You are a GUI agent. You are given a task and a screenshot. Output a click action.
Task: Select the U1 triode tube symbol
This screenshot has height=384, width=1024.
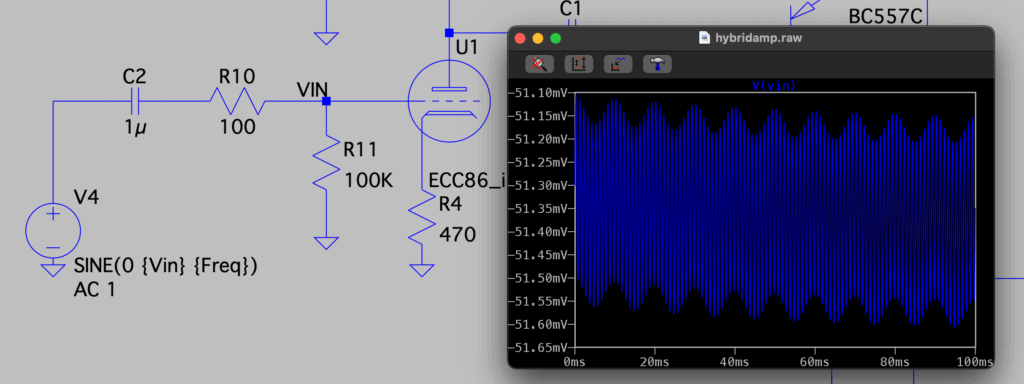(x=449, y=101)
